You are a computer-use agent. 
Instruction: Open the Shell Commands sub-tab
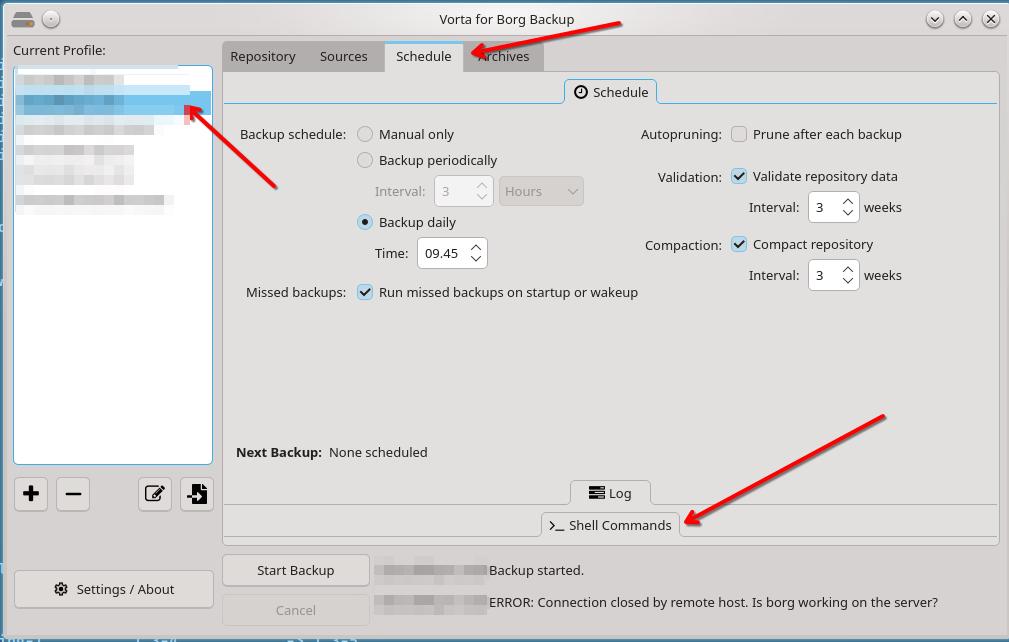610,525
